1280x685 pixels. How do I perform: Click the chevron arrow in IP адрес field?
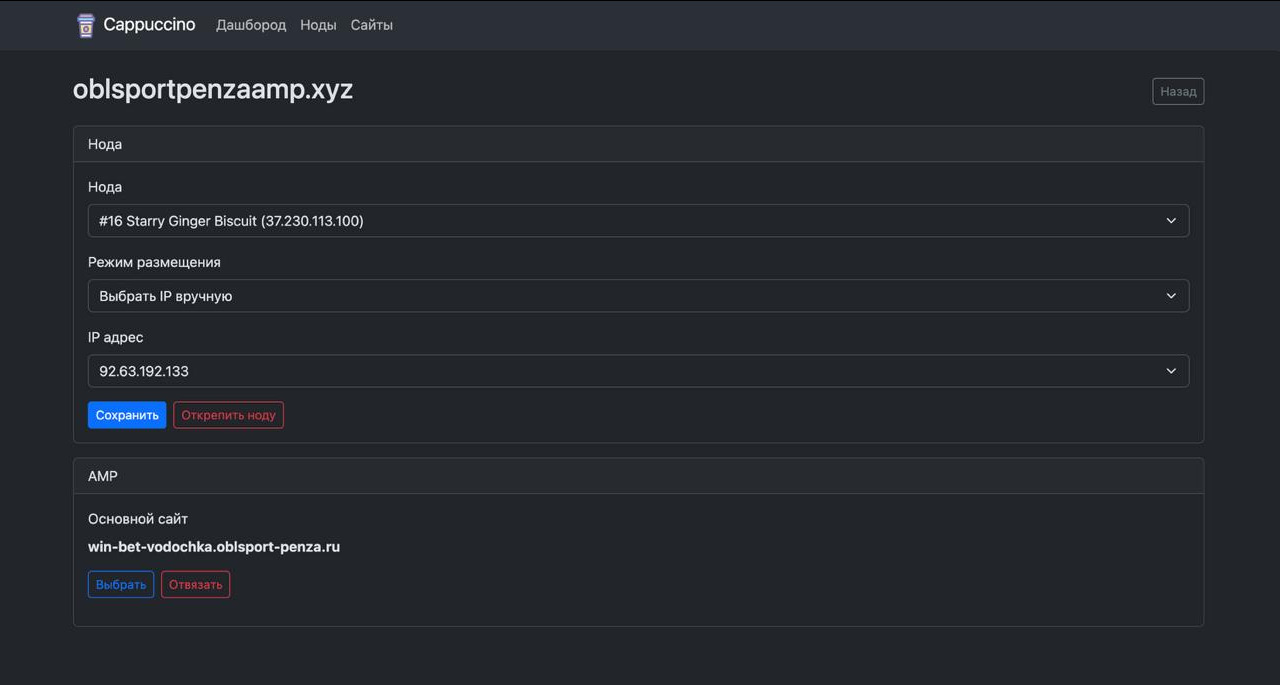(x=1171, y=371)
